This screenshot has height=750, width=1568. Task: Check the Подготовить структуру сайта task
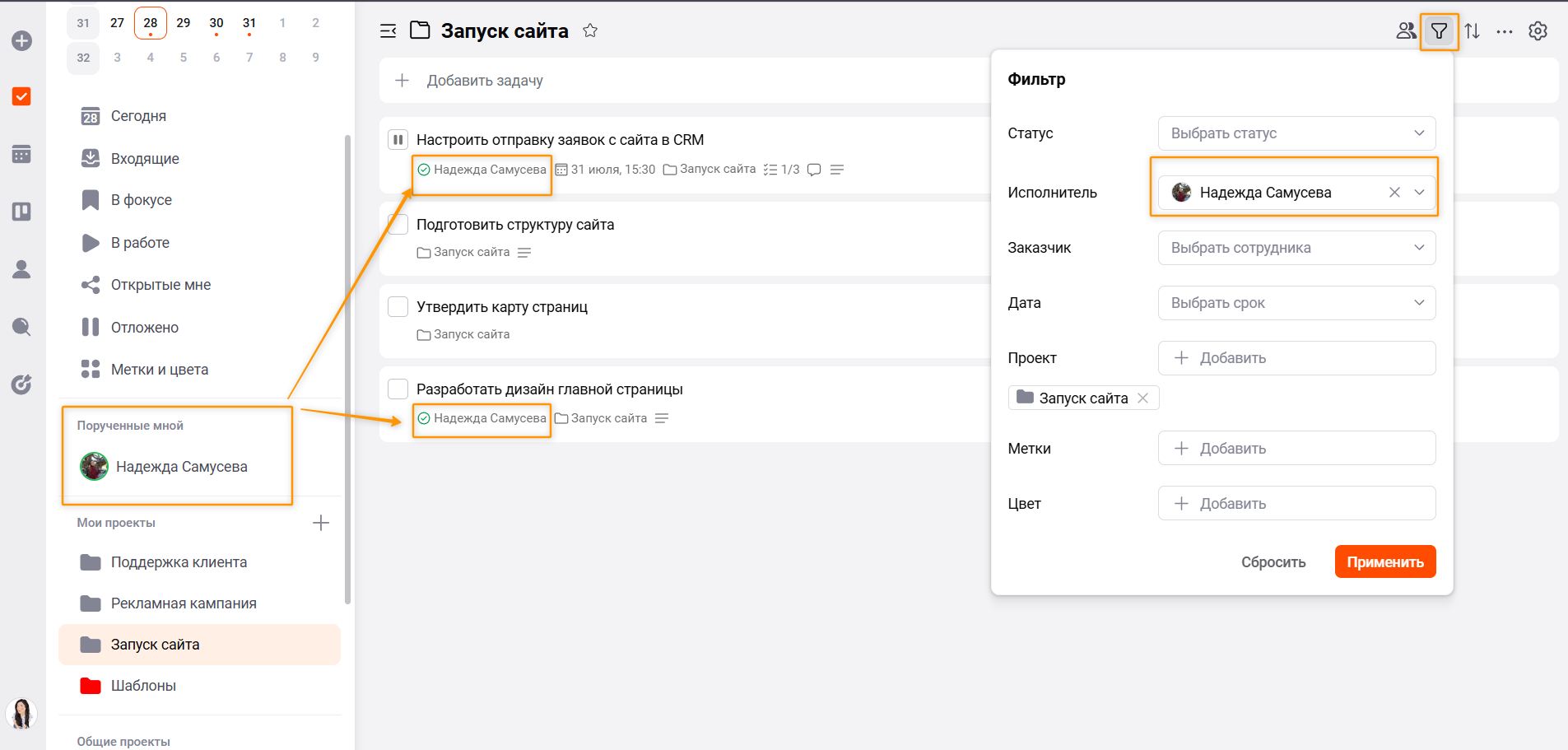[x=398, y=224]
